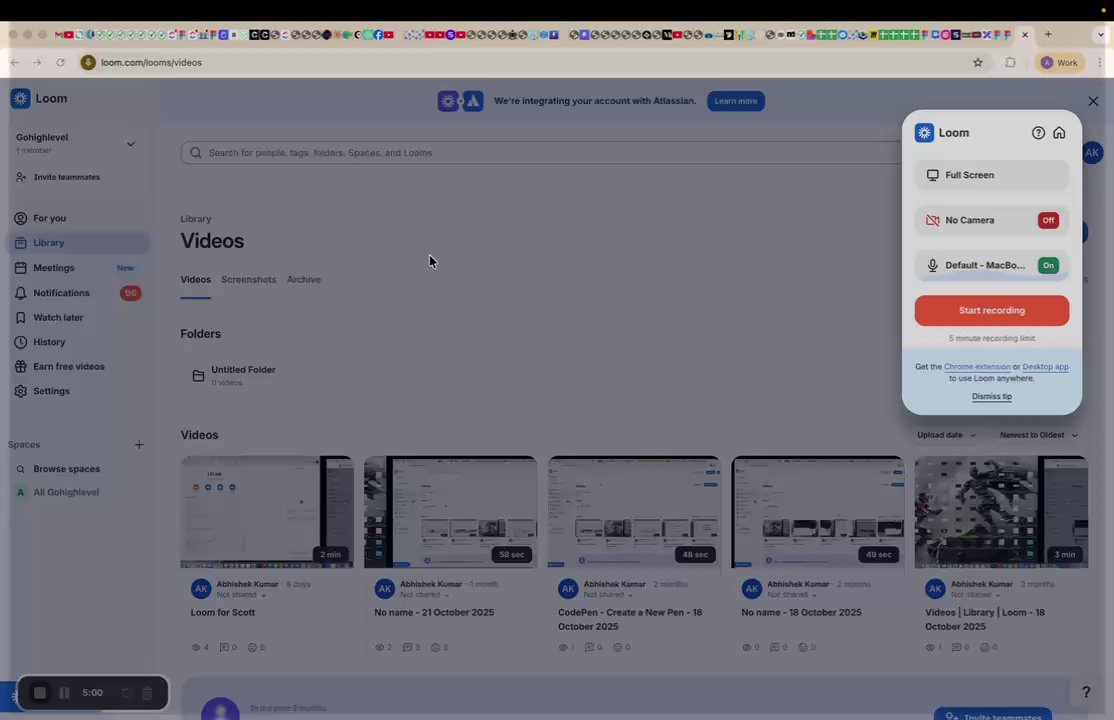Dismiss the Atlassian integration banner
Screen dimensions: 1114x720
pos(1093,101)
